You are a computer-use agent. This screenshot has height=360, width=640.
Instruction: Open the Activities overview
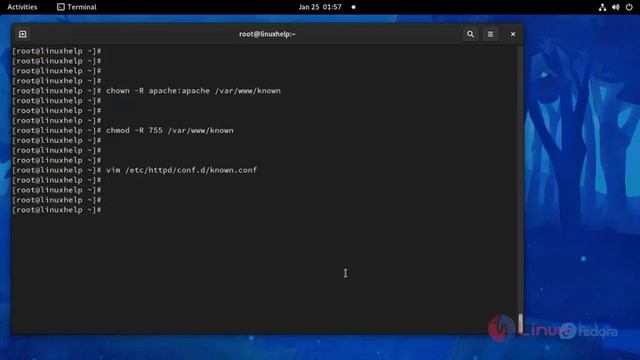(x=22, y=7)
